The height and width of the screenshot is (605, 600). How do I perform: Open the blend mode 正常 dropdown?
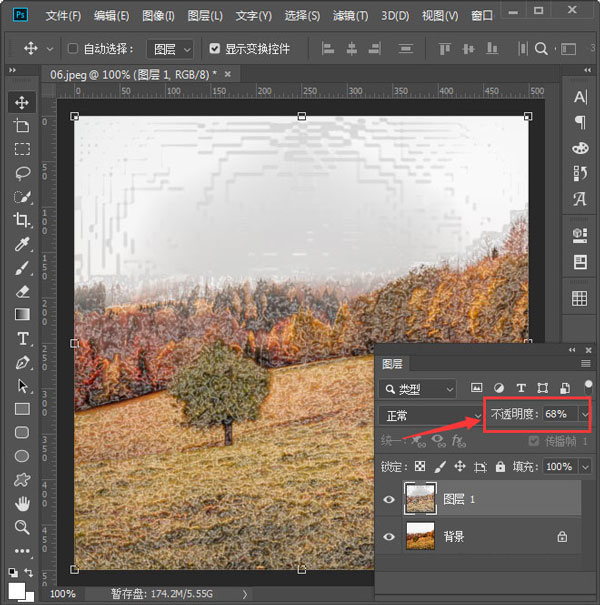[x=431, y=416]
